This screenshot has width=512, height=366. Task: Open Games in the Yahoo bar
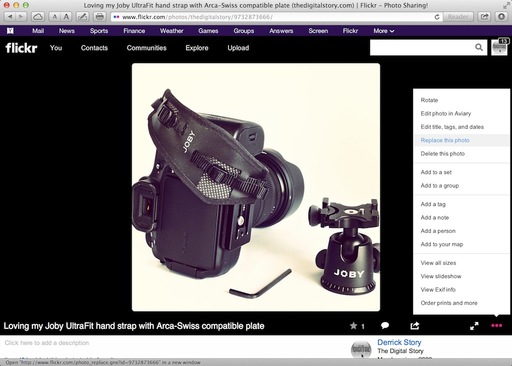(x=208, y=31)
